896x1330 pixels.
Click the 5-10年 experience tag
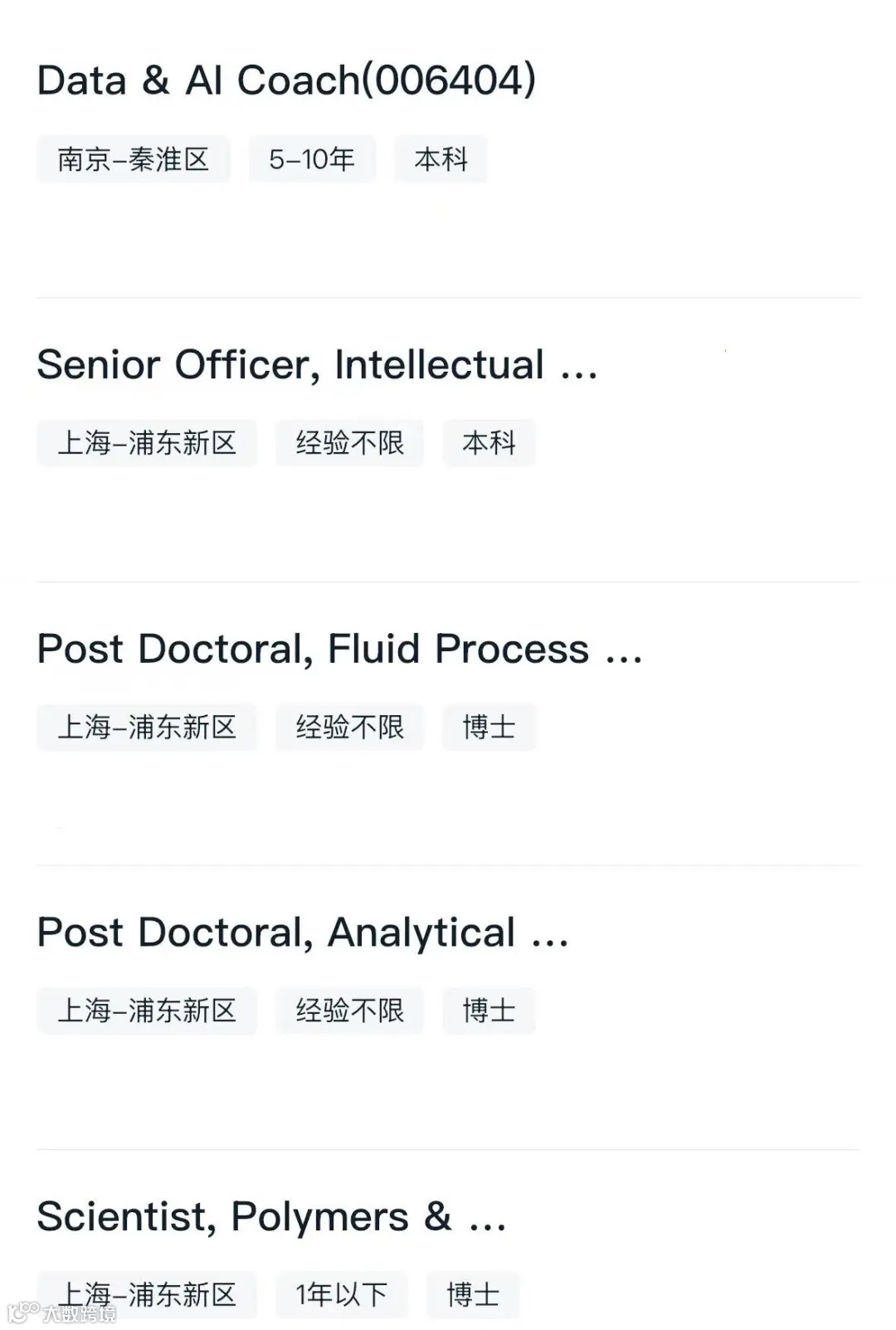click(312, 159)
